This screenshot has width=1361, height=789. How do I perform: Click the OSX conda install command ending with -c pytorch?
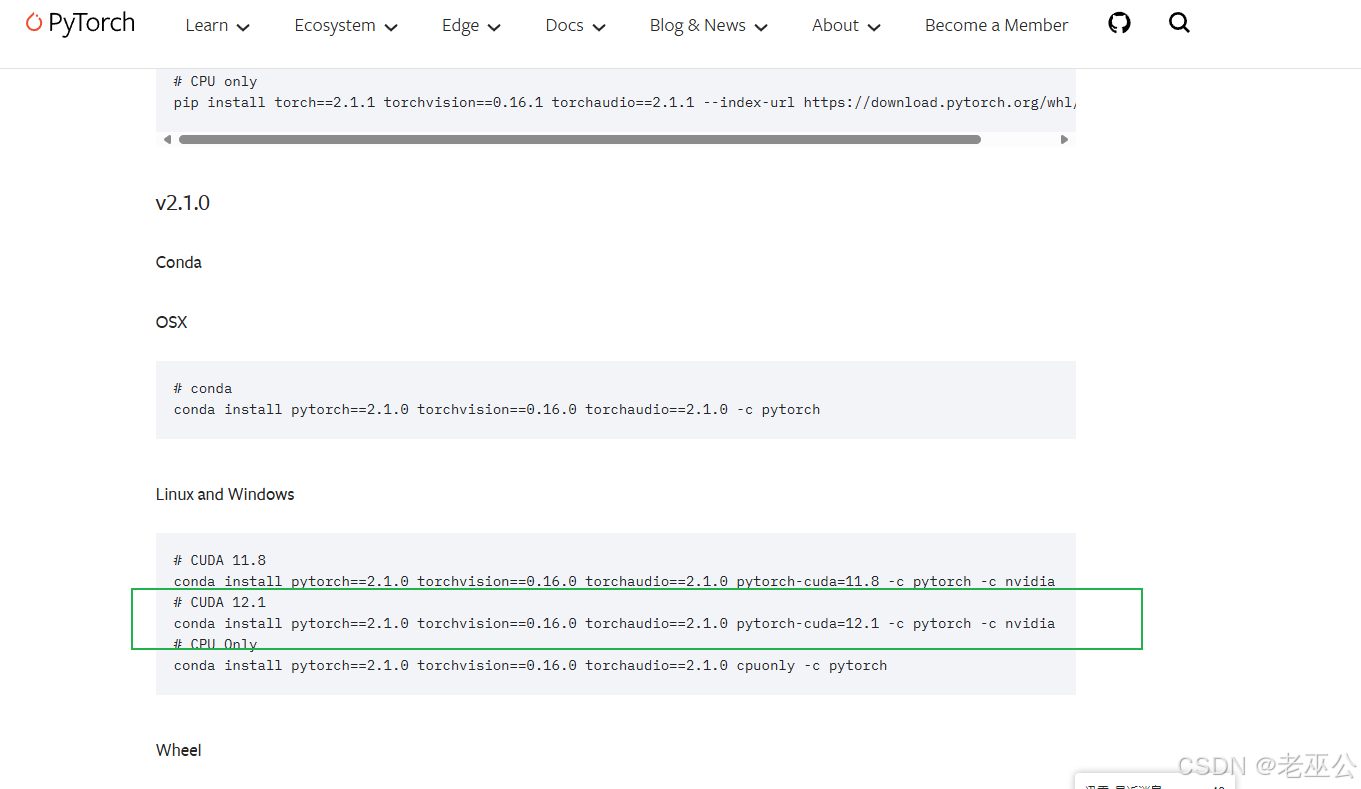point(497,409)
